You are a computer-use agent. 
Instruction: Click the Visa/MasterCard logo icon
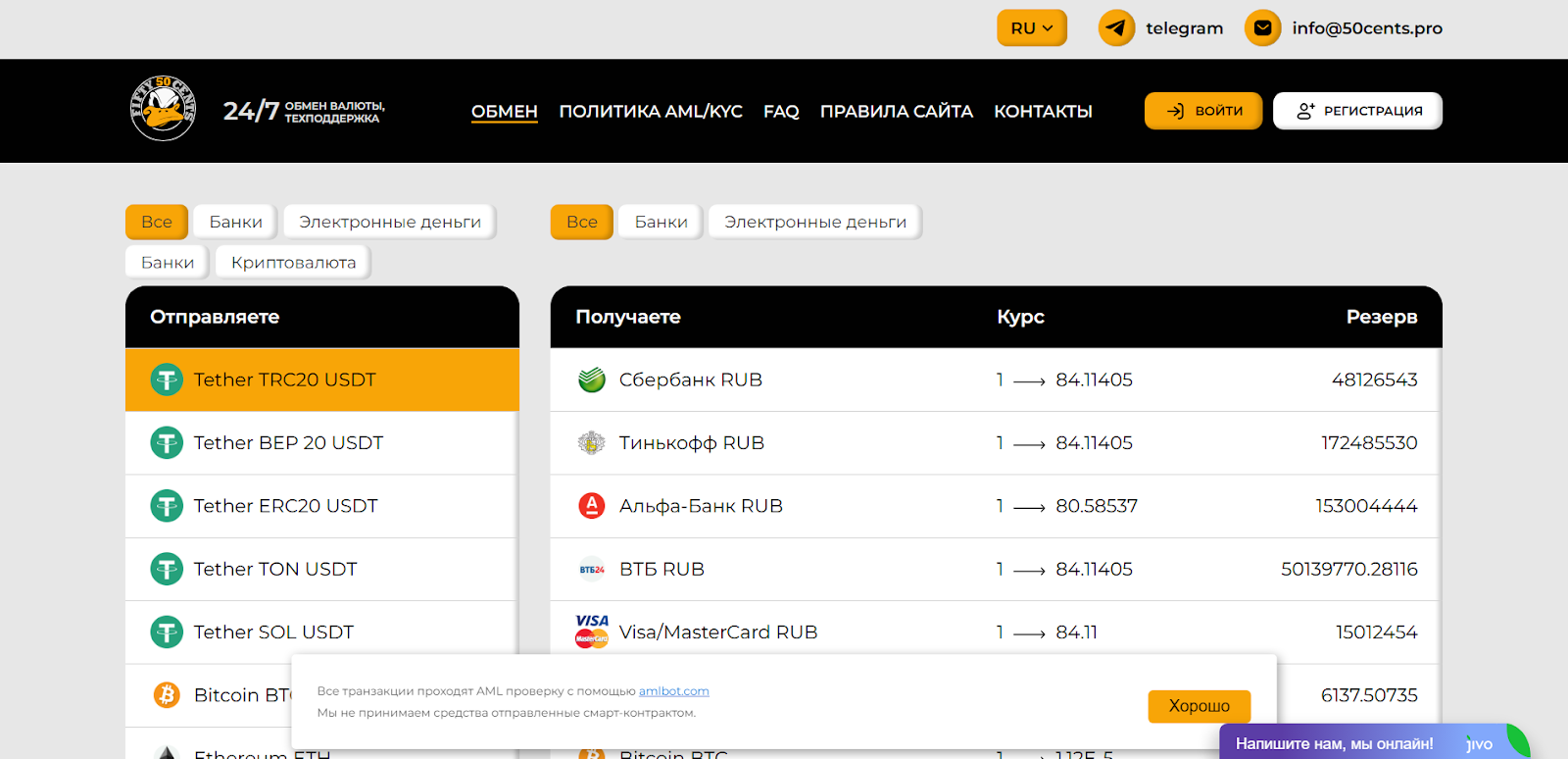592,632
